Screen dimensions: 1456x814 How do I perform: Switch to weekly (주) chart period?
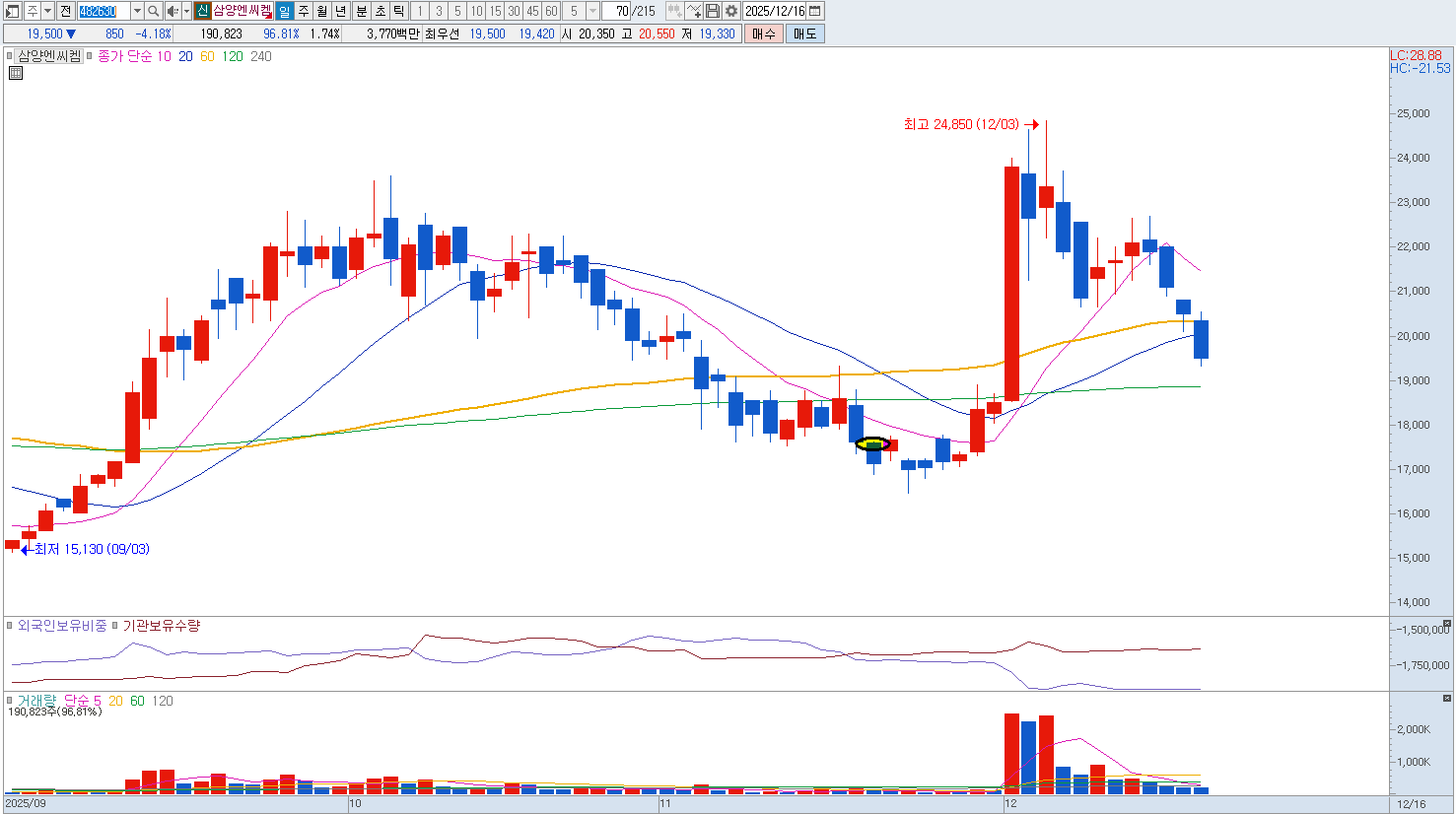(303, 11)
